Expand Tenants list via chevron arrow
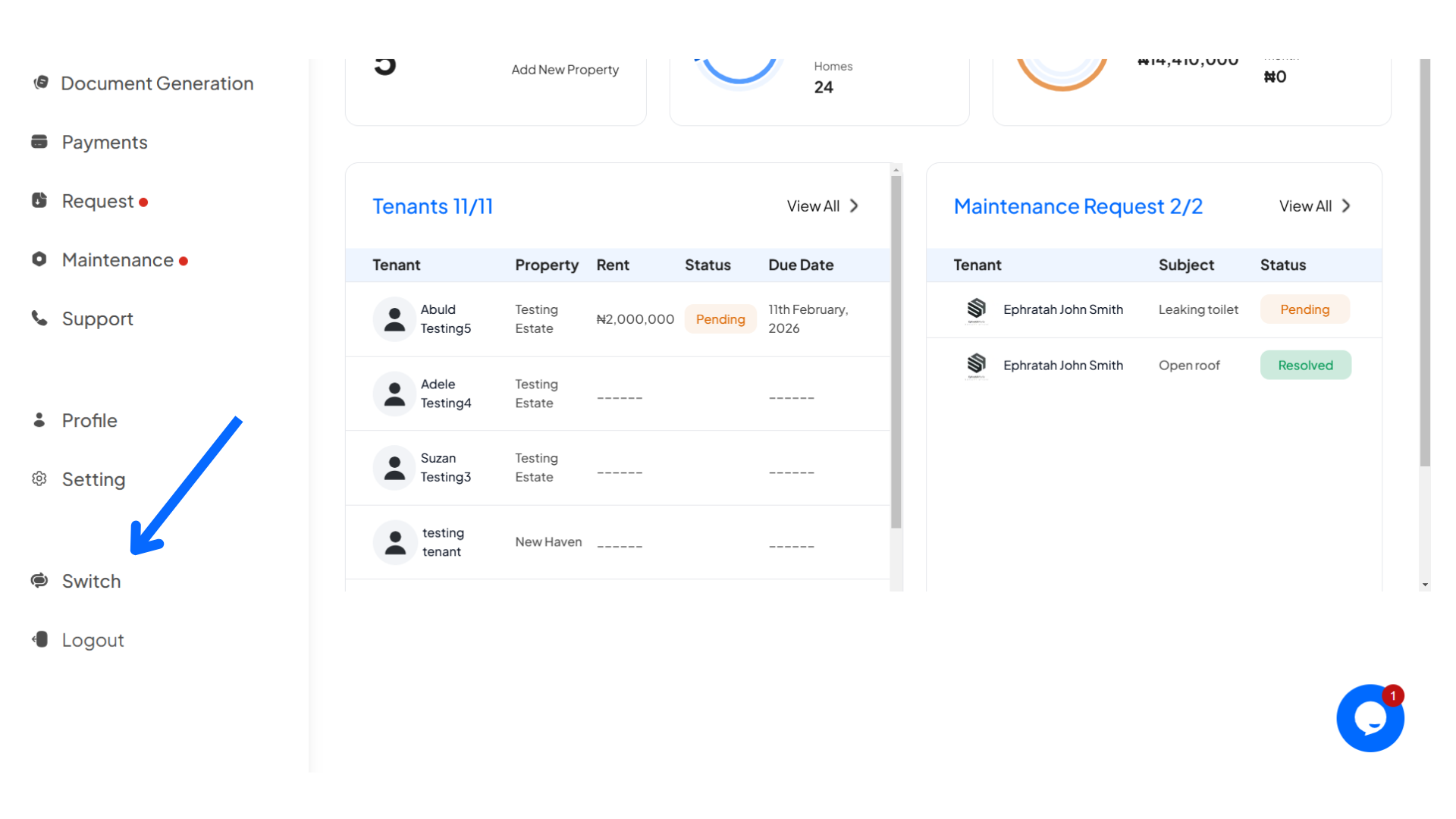The image size is (1456, 819). tap(855, 206)
